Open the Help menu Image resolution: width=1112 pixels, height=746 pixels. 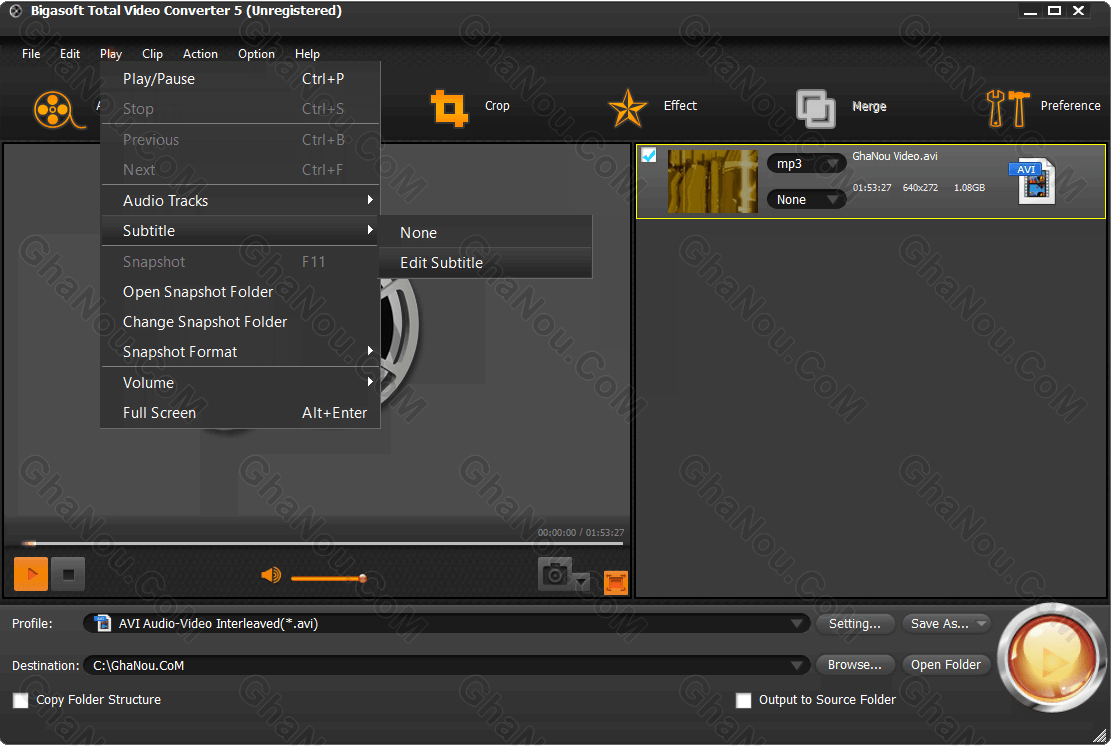click(x=307, y=54)
